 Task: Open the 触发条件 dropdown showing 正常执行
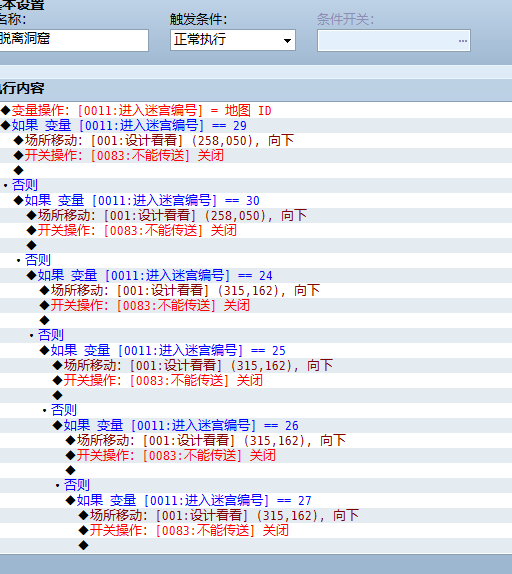(233, 40)
